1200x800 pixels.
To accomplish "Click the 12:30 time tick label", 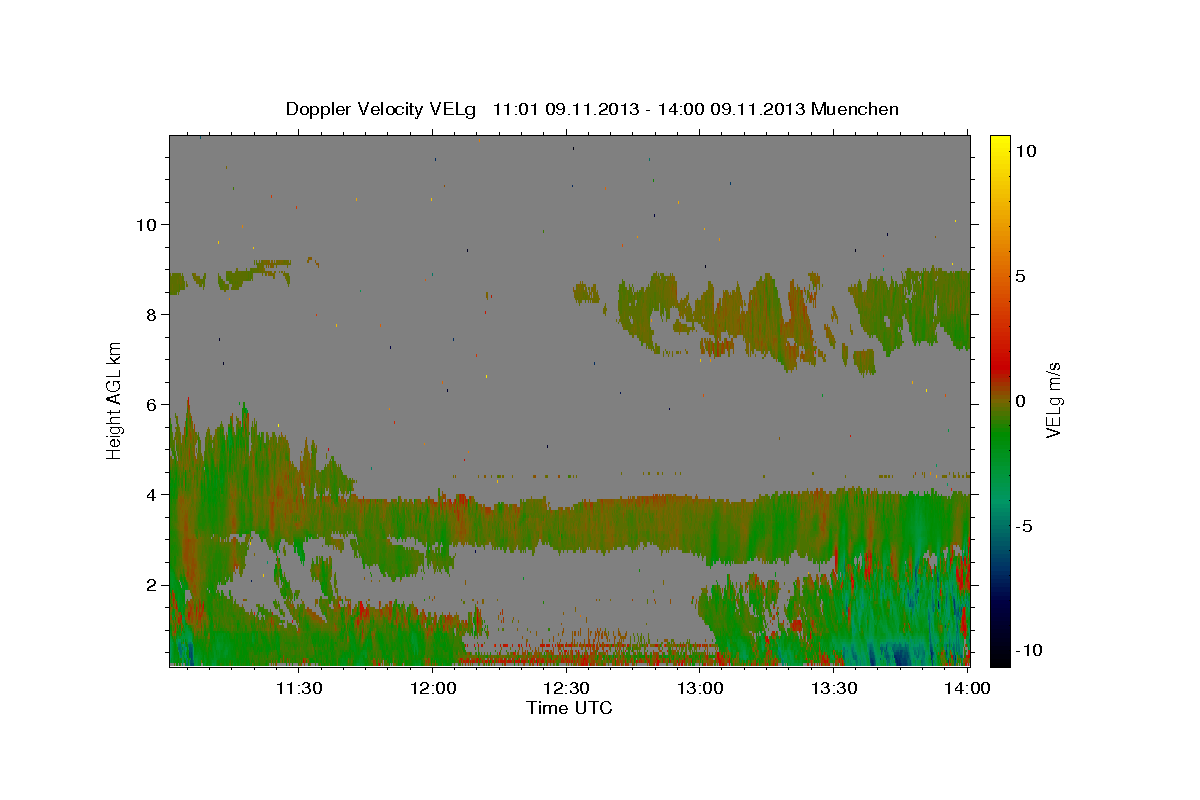I will (566, 688).
